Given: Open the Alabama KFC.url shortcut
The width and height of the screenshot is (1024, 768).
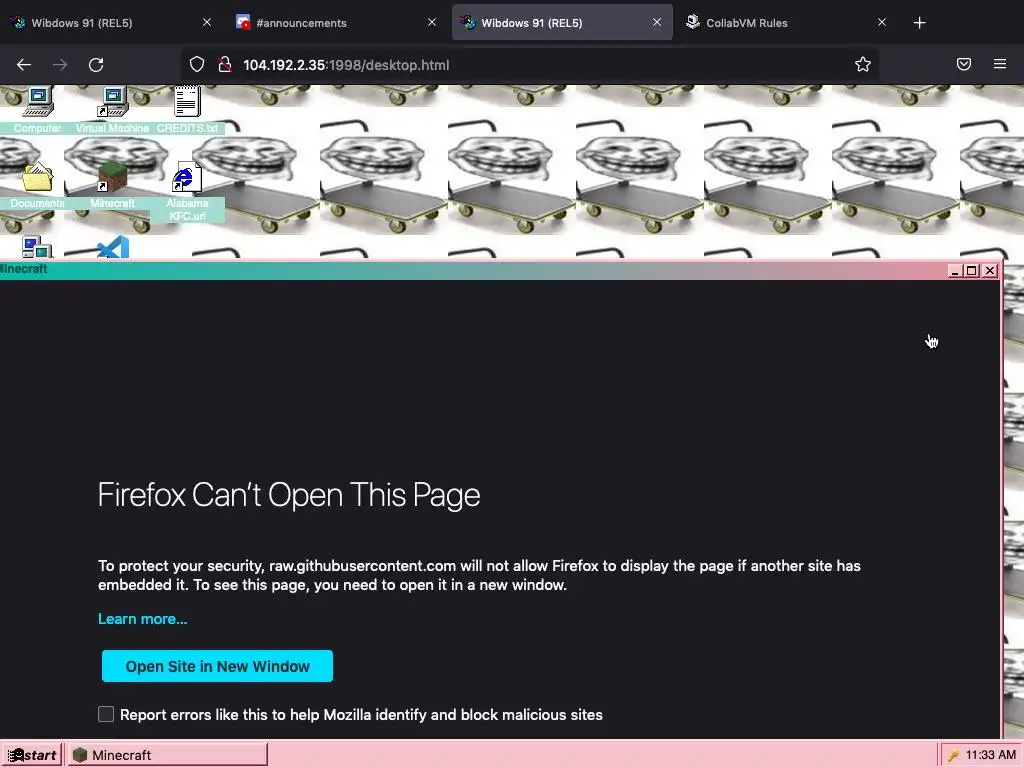Looking at the screenshot, I should pos(187,192).
